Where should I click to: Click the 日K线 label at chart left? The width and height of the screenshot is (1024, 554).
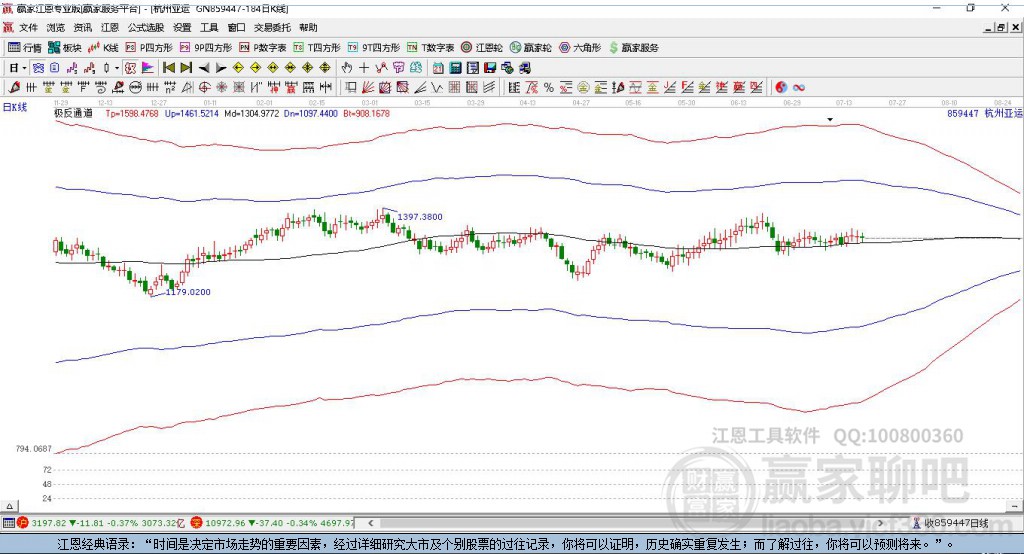[15, 107]
